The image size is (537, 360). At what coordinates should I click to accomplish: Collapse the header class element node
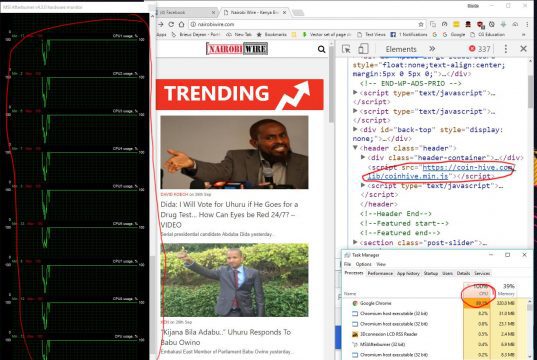[355, 148]
